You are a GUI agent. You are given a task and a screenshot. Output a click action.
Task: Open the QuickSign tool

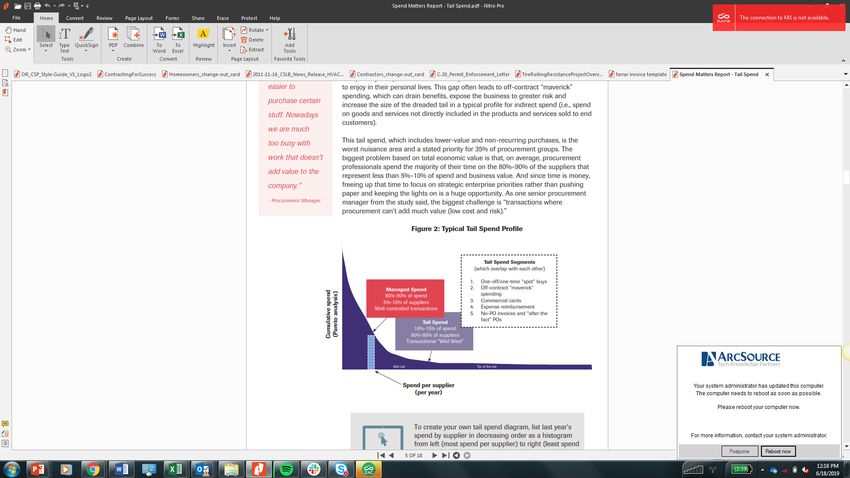[x=86, y=37]
